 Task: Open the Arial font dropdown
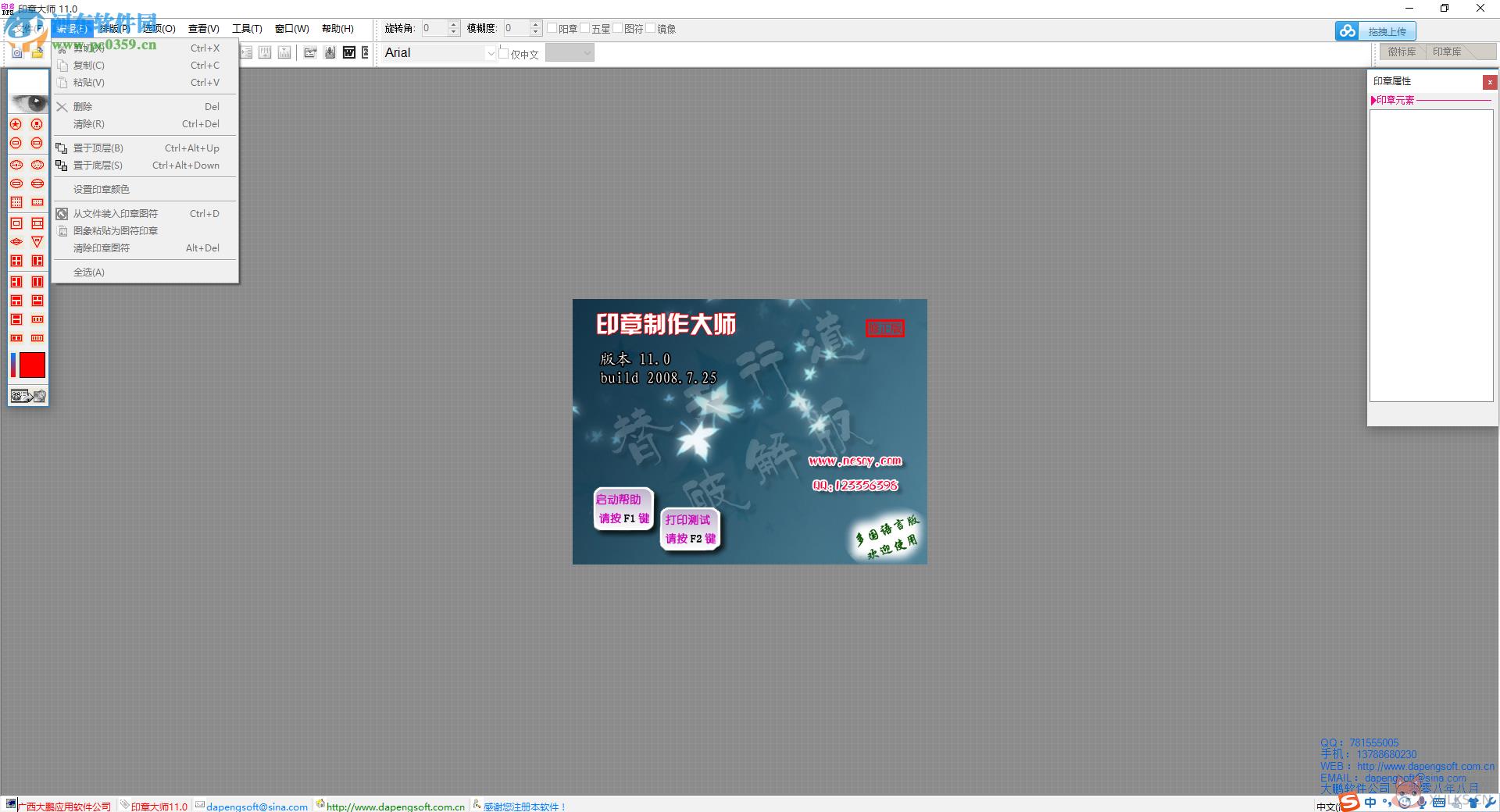(491, 53)
